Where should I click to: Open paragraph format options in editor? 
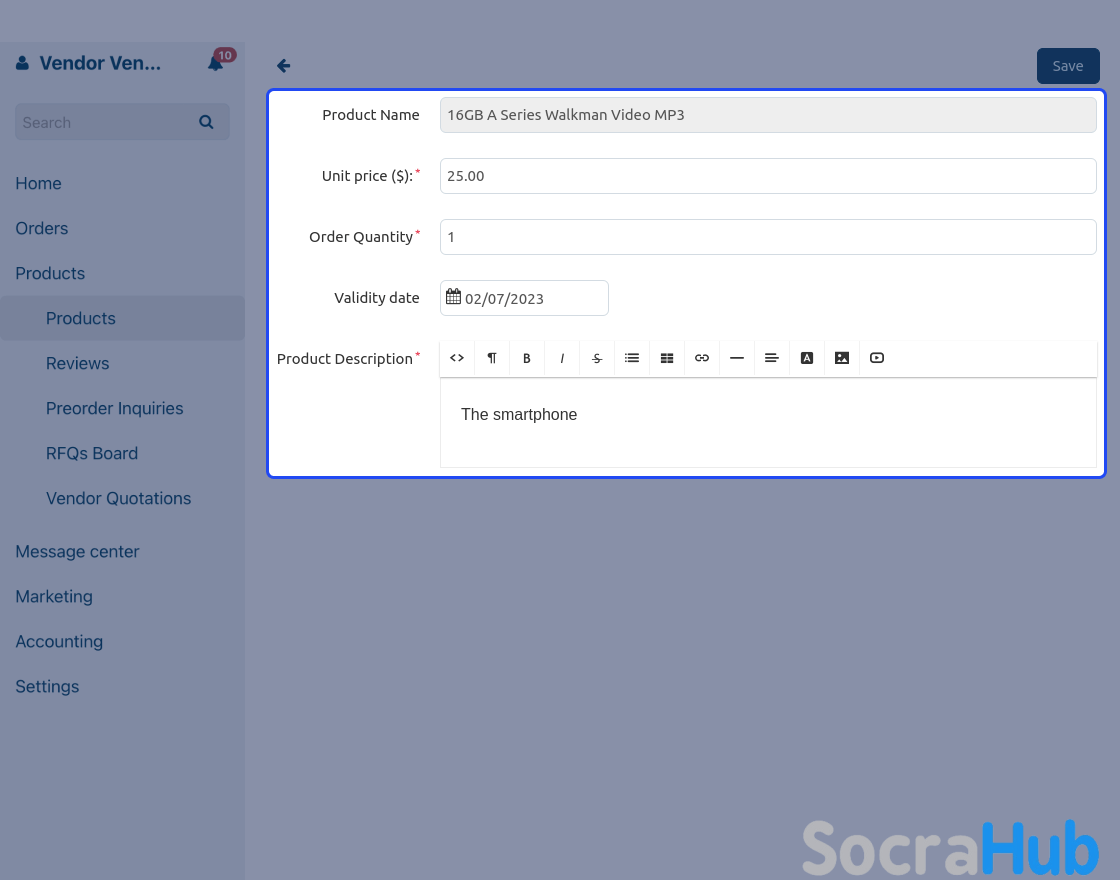coord(492,358)
